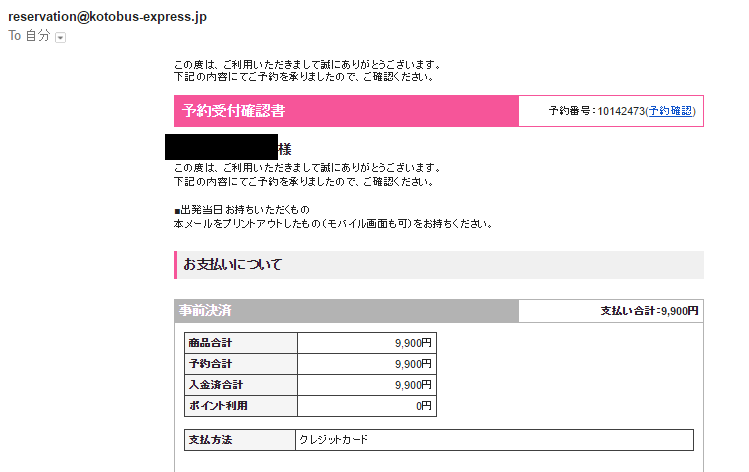
Task: Click the 支払い合計 9,900円 total
Action: click(649, 311)
